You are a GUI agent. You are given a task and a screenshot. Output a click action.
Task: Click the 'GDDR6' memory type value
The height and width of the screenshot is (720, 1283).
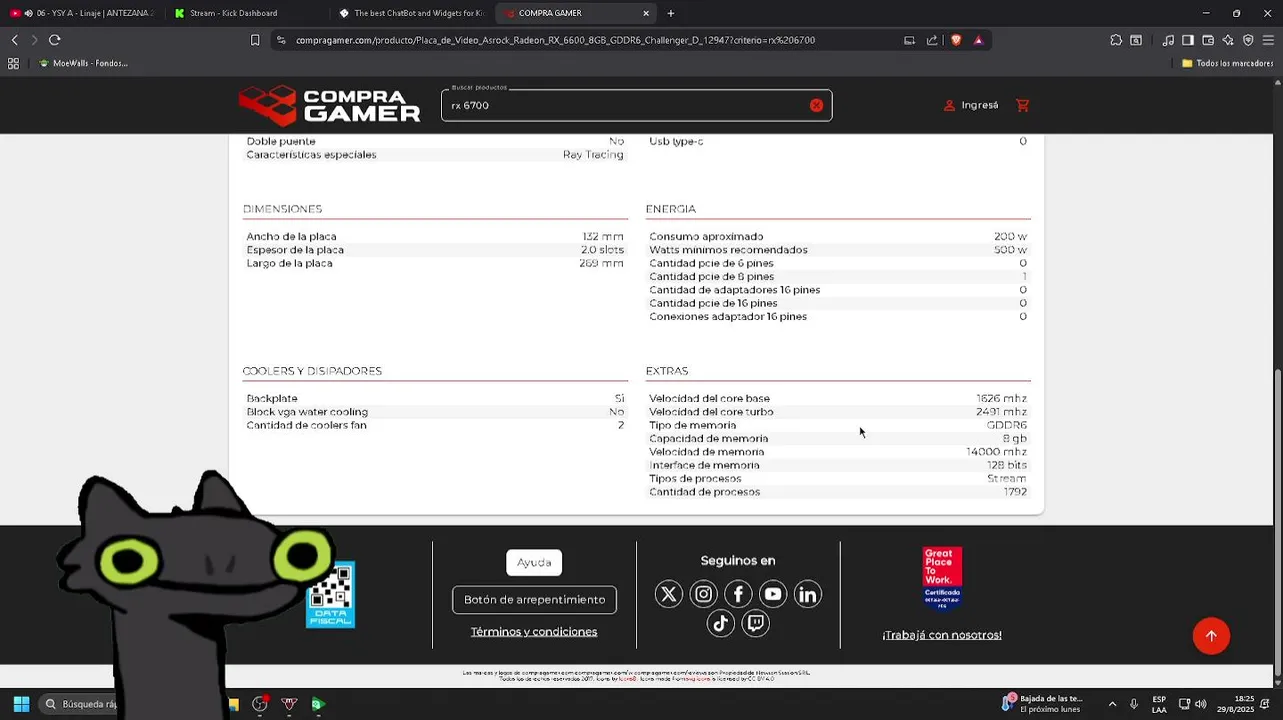(1006, 425)
